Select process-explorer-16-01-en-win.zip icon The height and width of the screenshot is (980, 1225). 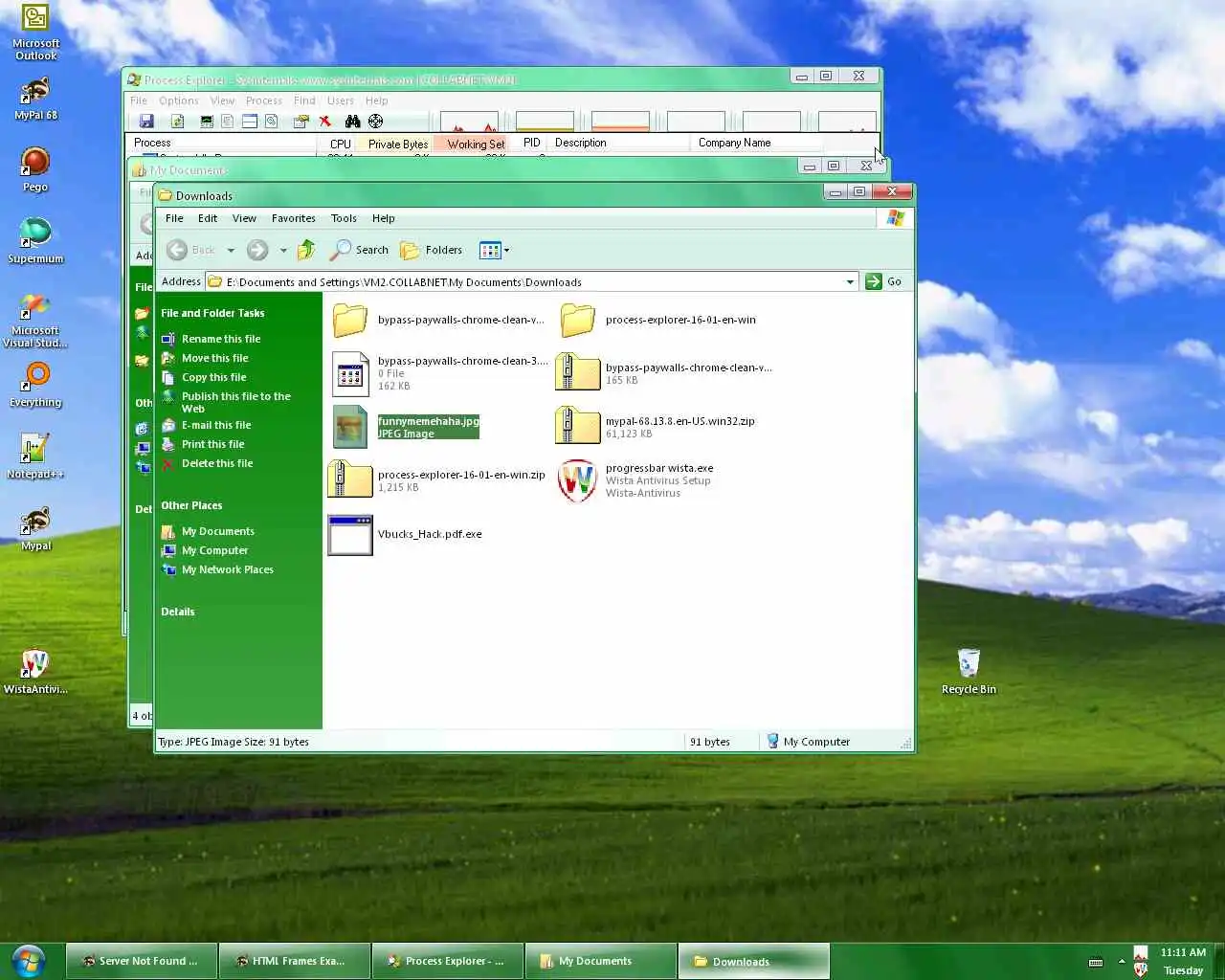pos(350,479)
